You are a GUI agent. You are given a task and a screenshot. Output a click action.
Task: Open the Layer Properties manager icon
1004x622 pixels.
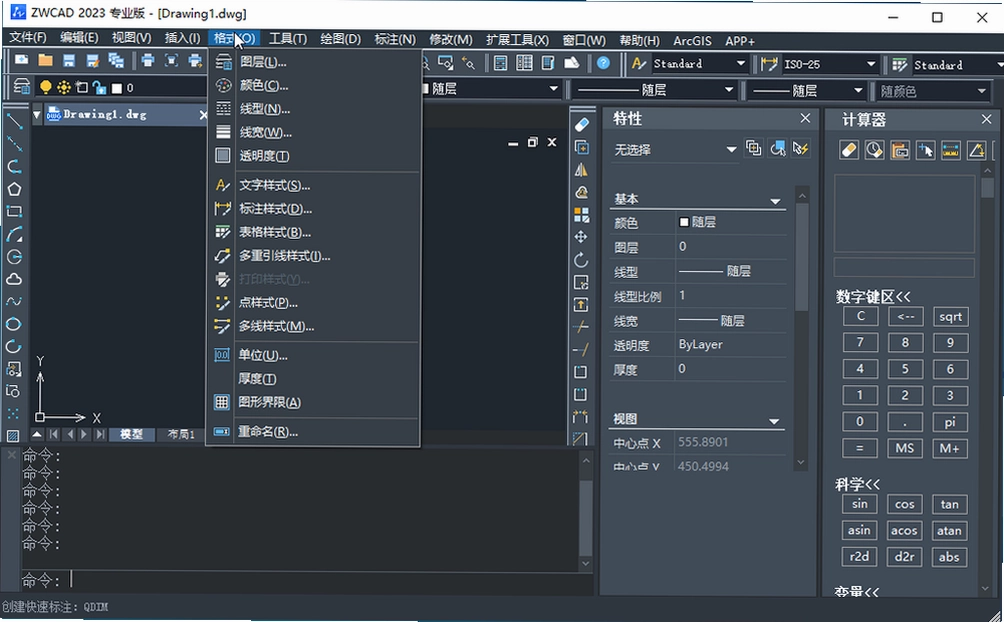(21, 86)
